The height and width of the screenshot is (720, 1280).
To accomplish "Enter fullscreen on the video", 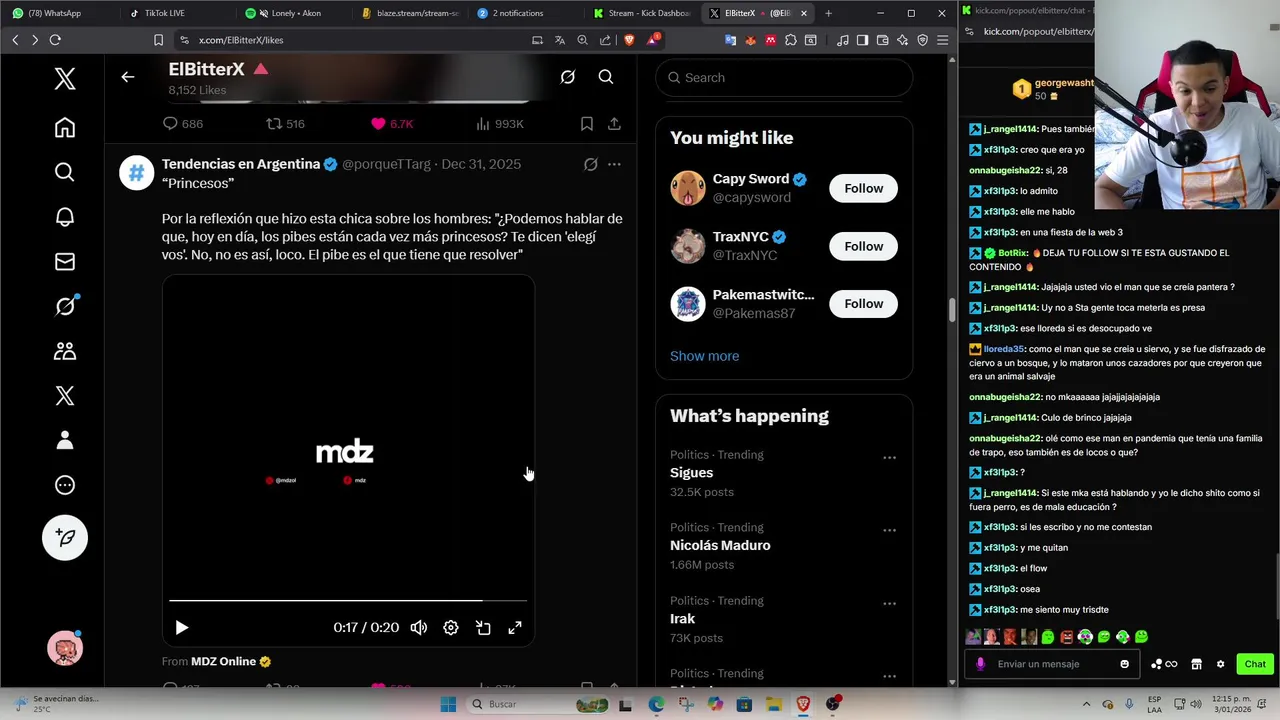I will click(515, 628).
